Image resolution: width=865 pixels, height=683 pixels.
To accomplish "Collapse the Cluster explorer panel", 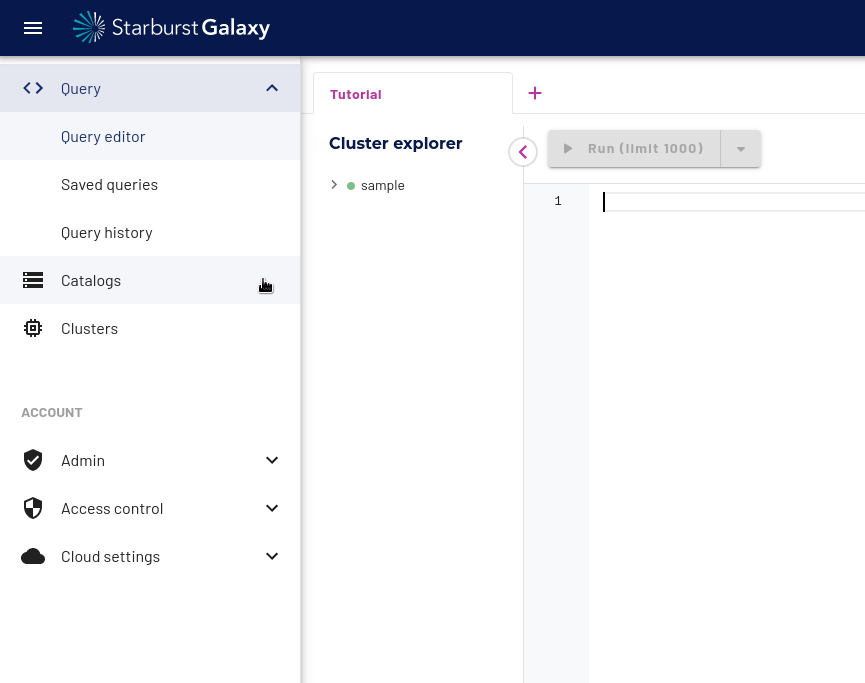I will click(523, 152).
